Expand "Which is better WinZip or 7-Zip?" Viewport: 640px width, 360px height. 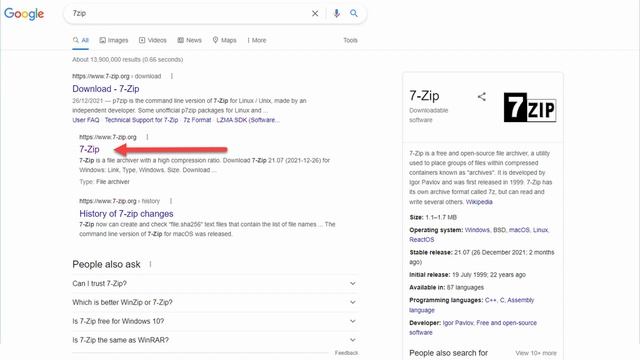click(x=214, y=302)
